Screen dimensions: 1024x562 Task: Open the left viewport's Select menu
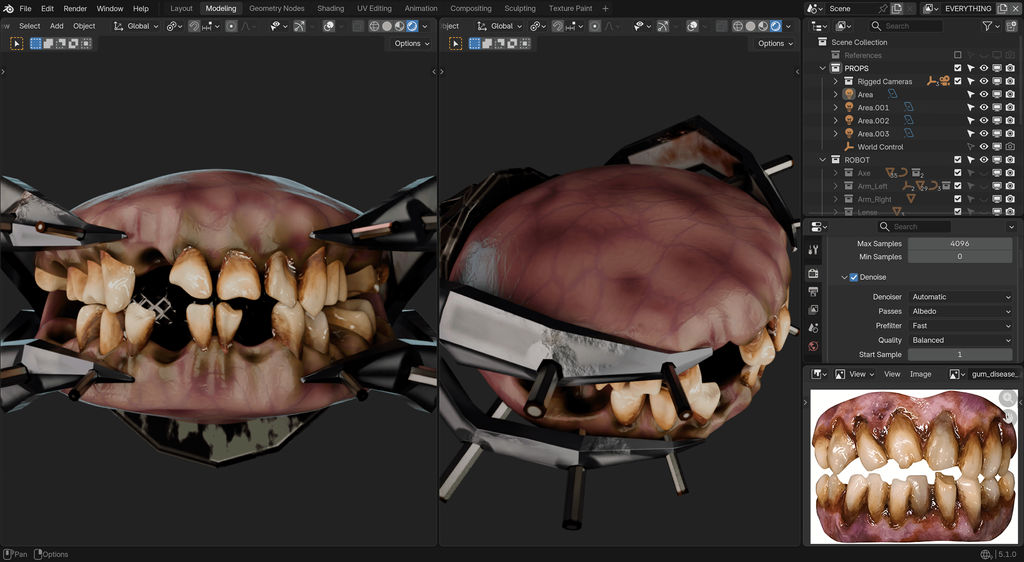pyautogui.click(x=29, y=26)
